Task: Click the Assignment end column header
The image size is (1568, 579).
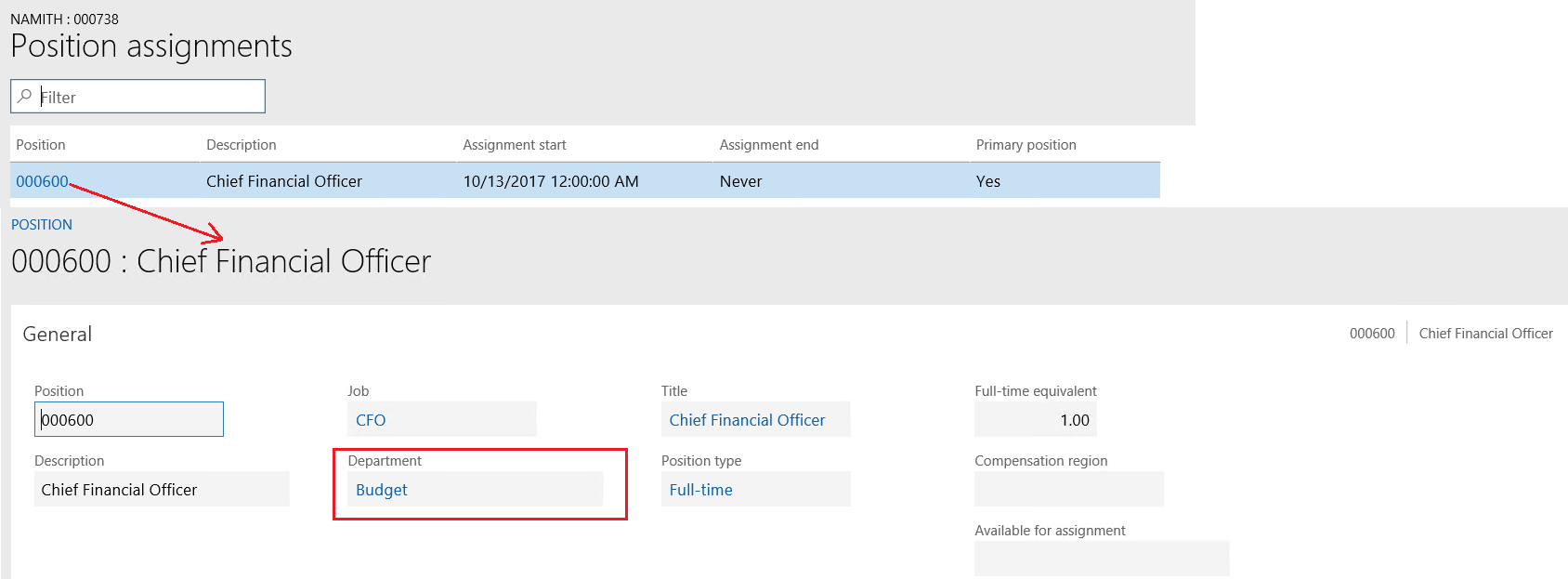Action: (769, 145)
